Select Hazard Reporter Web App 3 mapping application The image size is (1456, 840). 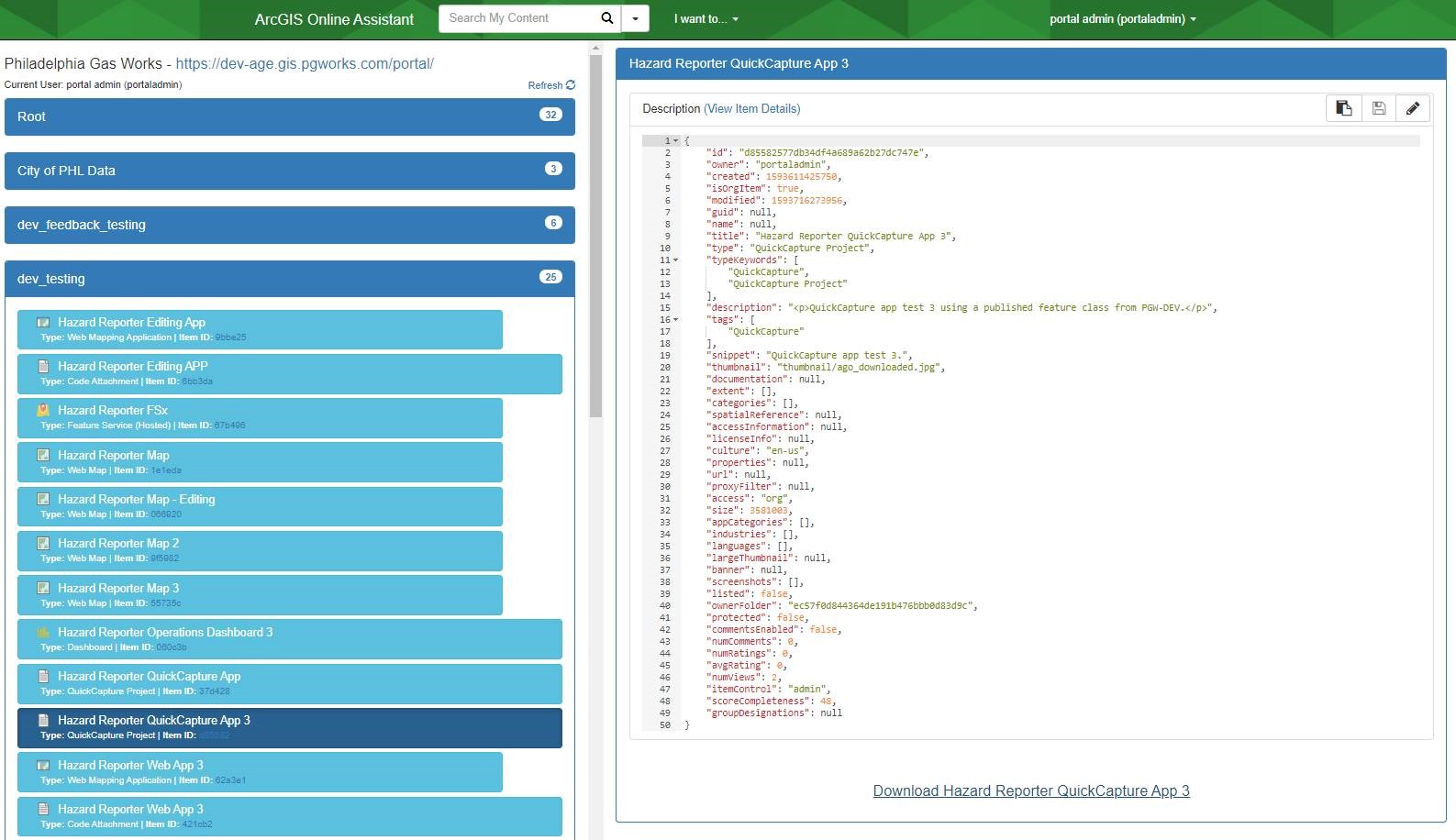tap(260, 772)
